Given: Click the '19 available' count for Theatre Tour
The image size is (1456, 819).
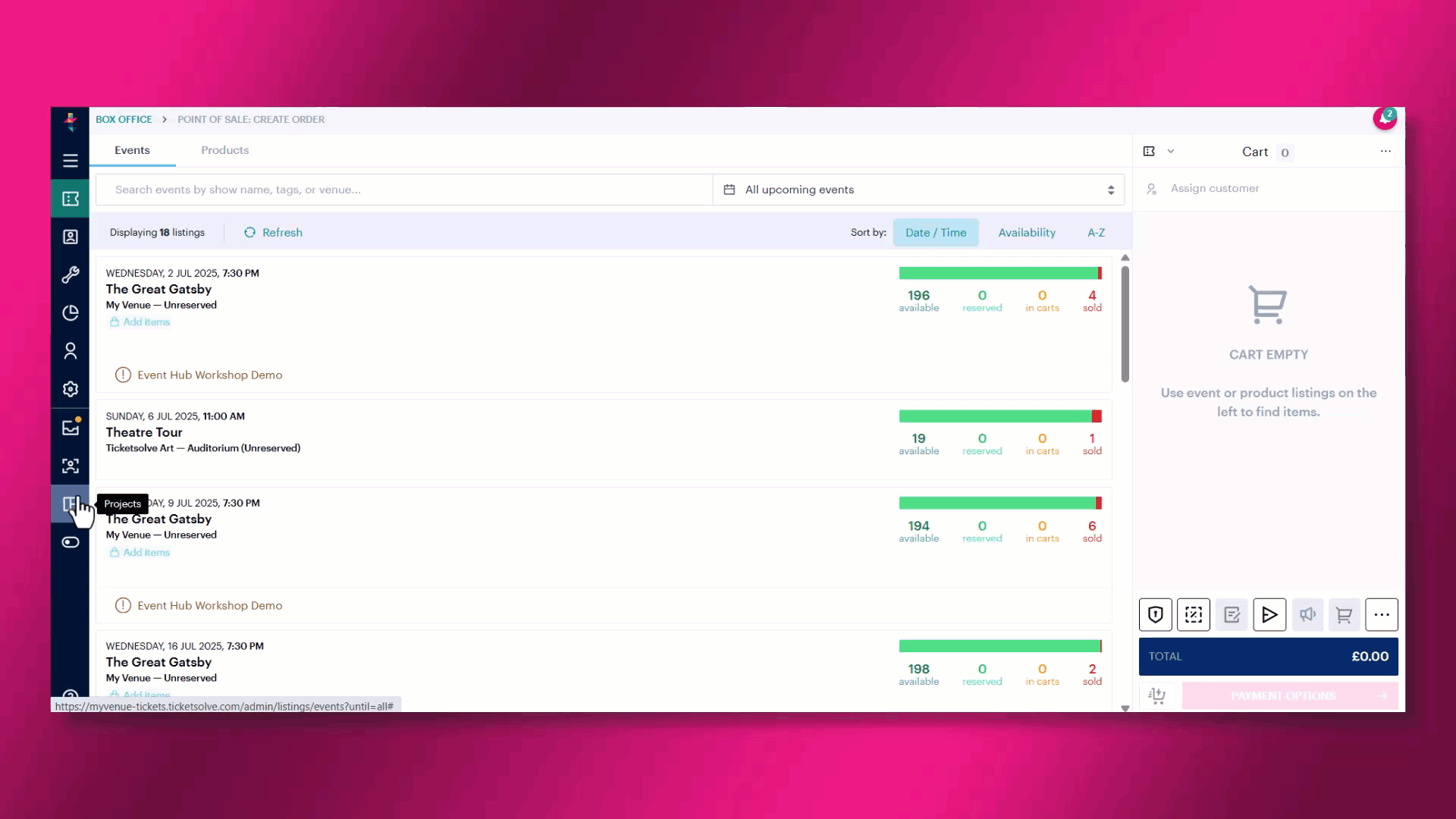Looking at the screenshot, I should click(919, 444).
